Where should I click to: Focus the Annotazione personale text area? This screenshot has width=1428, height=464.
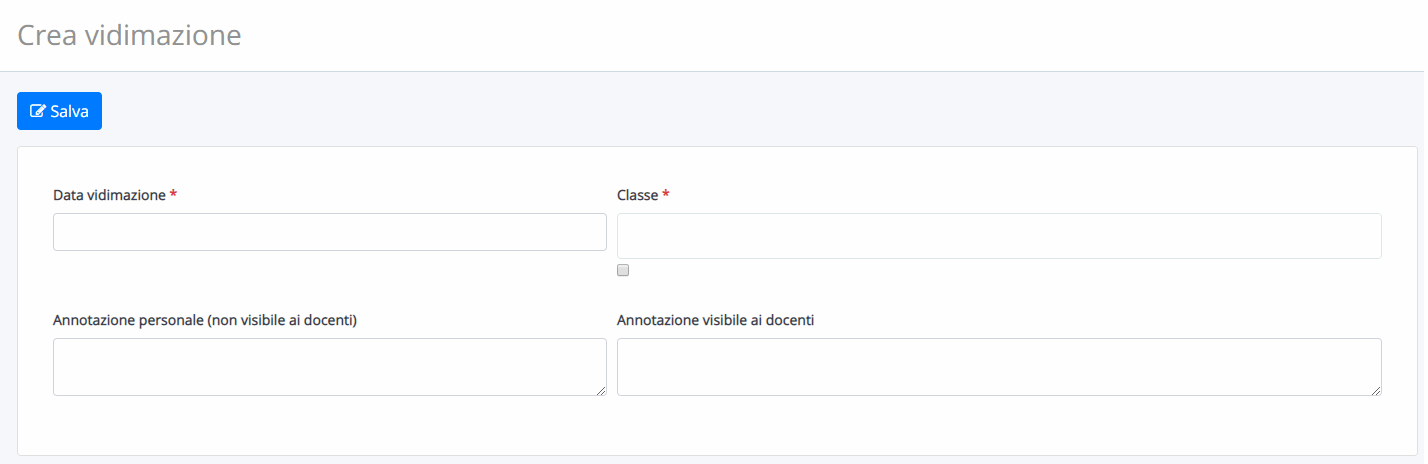point(330,367)
